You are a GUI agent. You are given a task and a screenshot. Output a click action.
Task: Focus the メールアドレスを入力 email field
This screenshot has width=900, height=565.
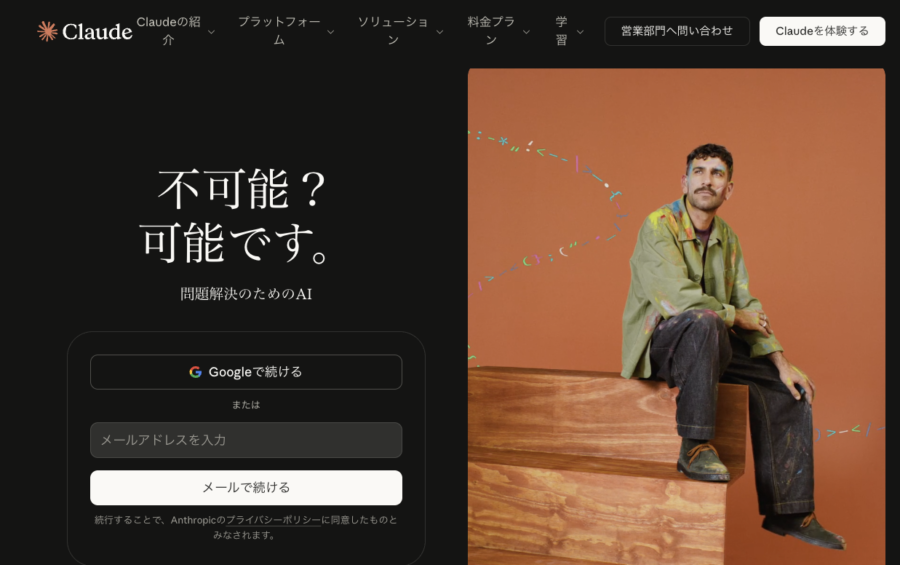pyautogui.click(x=246, y=440)
